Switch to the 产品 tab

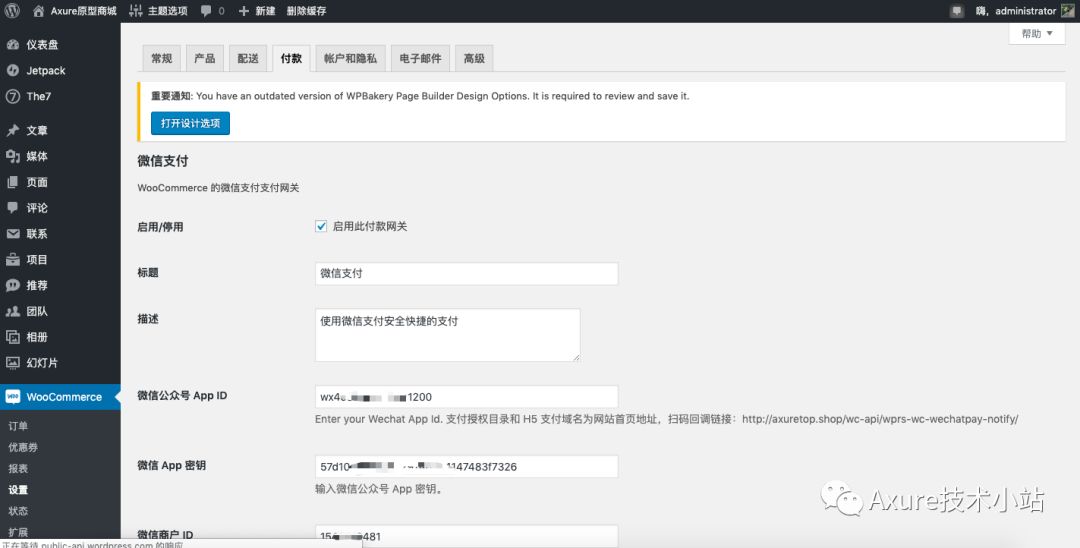(x=205, y=59)
